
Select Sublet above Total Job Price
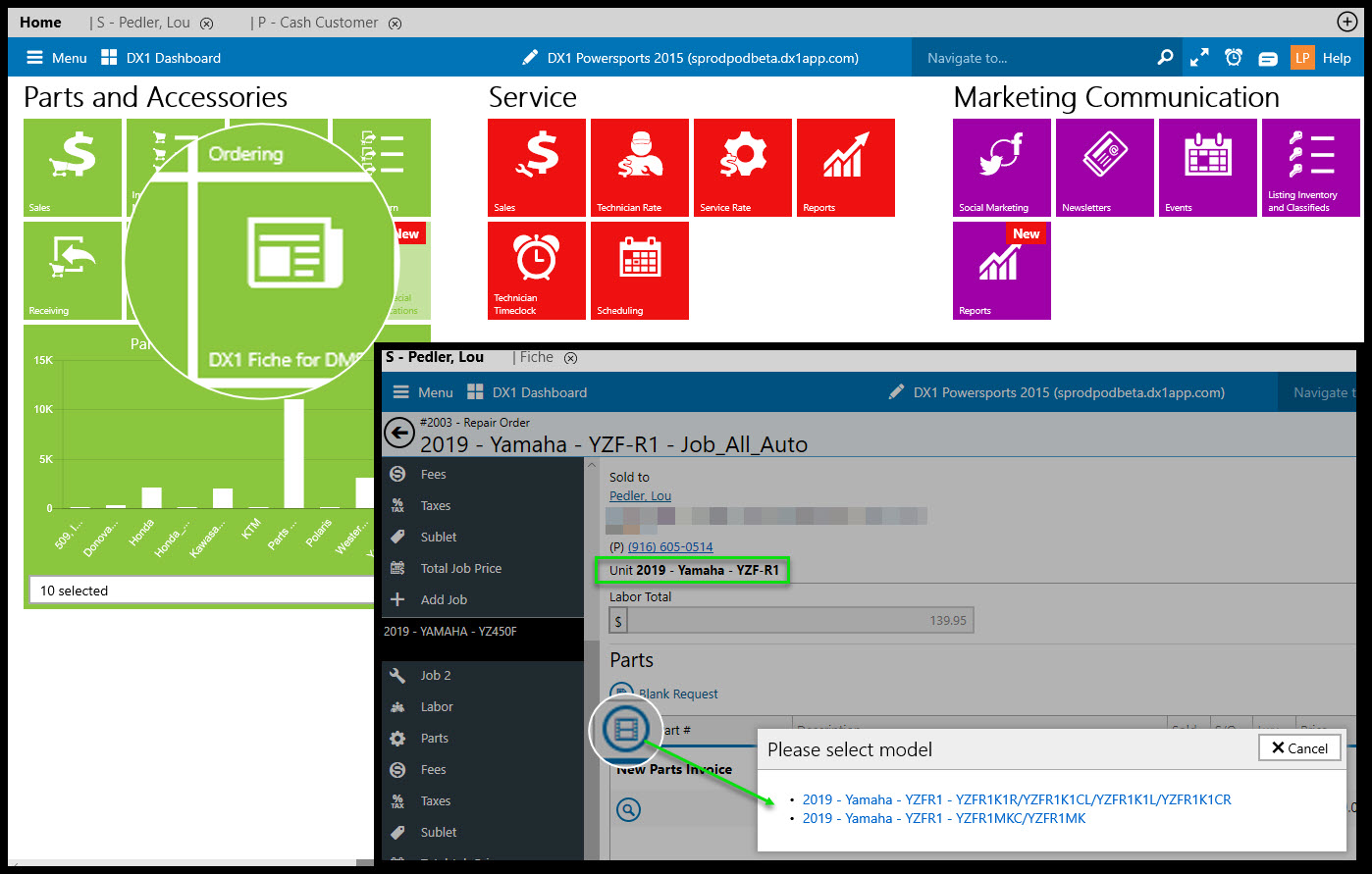point(483,537)
